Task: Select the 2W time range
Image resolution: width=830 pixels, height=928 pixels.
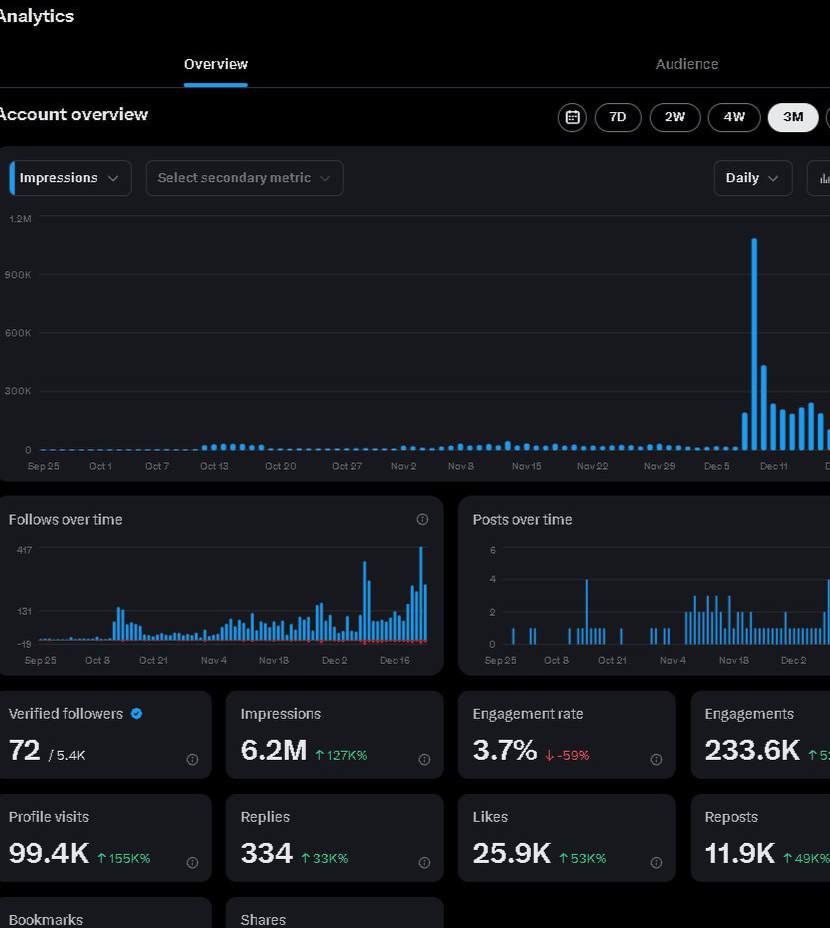Action: [x=675, y=117]
